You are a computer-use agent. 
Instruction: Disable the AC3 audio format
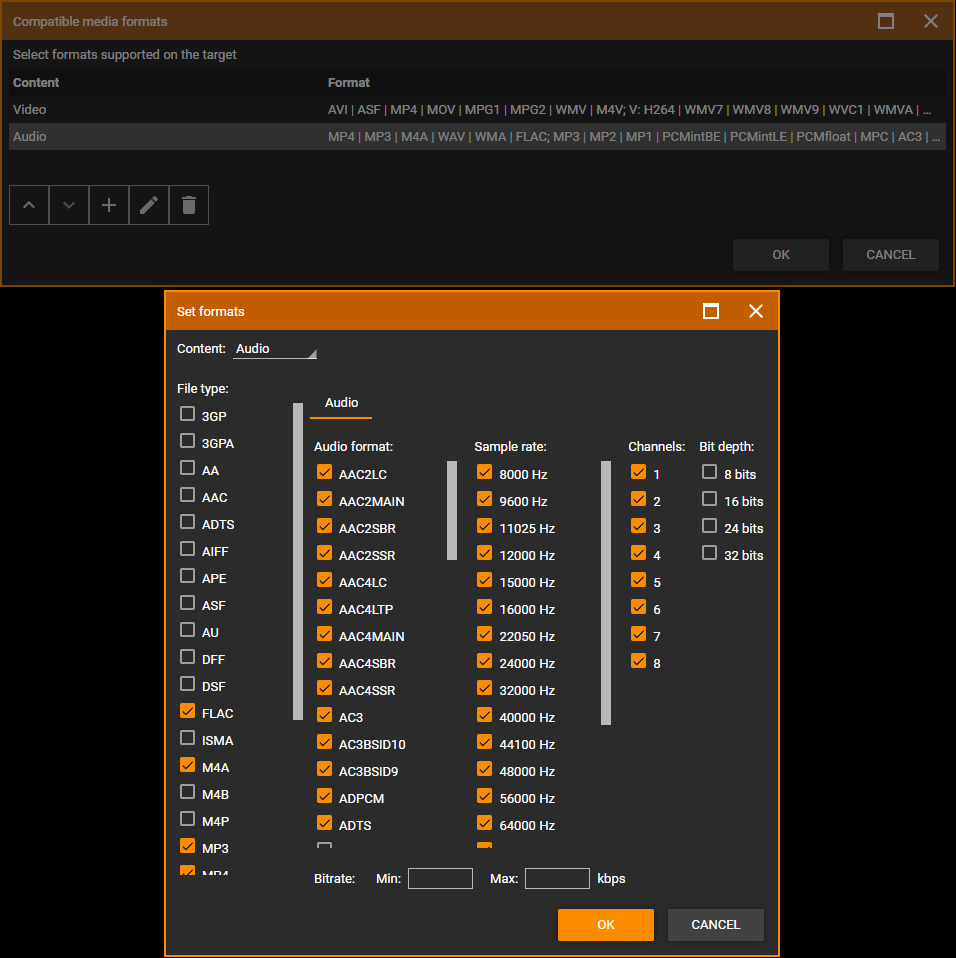point(324,716)
